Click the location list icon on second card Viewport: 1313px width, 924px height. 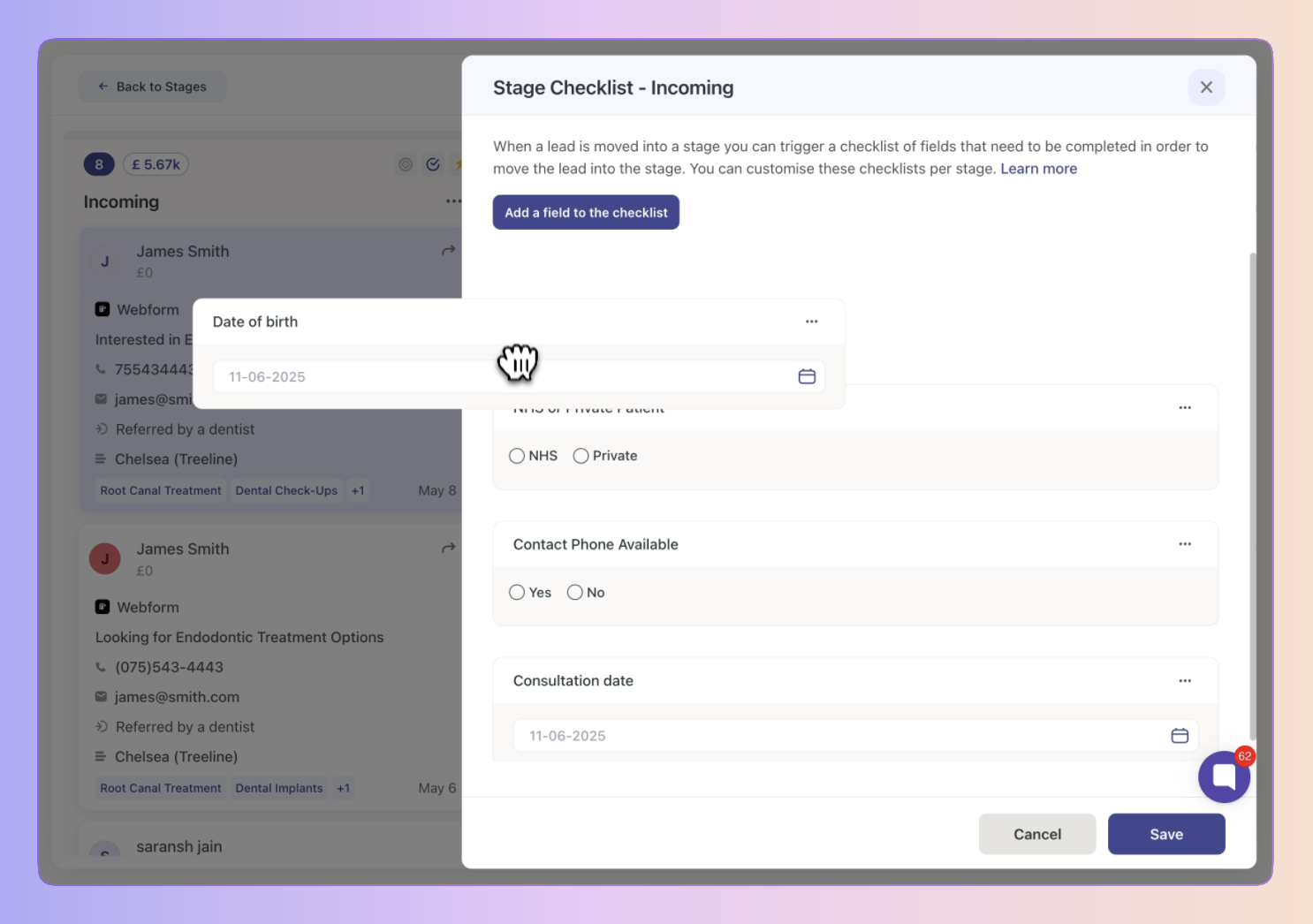tap(101, 756)
